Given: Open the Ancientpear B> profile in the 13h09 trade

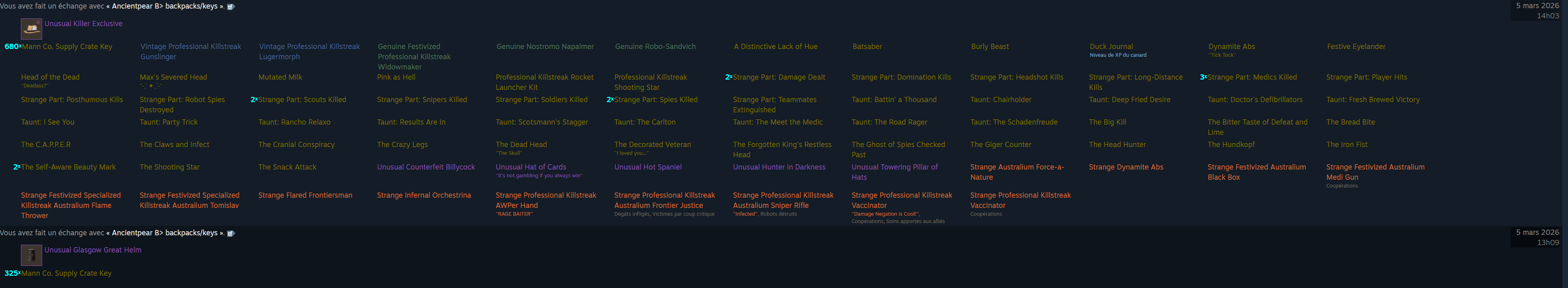Looking at the screenshot, I should (x=165, y=233).
